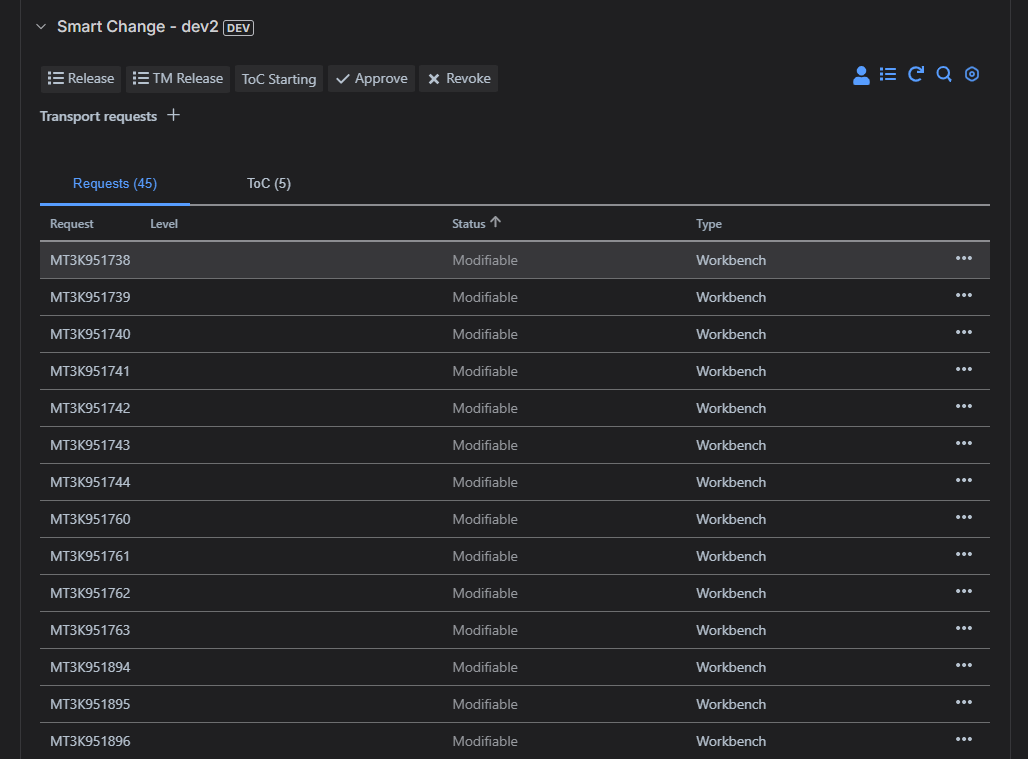Sort by the Type column header

[x=709, y=224]
